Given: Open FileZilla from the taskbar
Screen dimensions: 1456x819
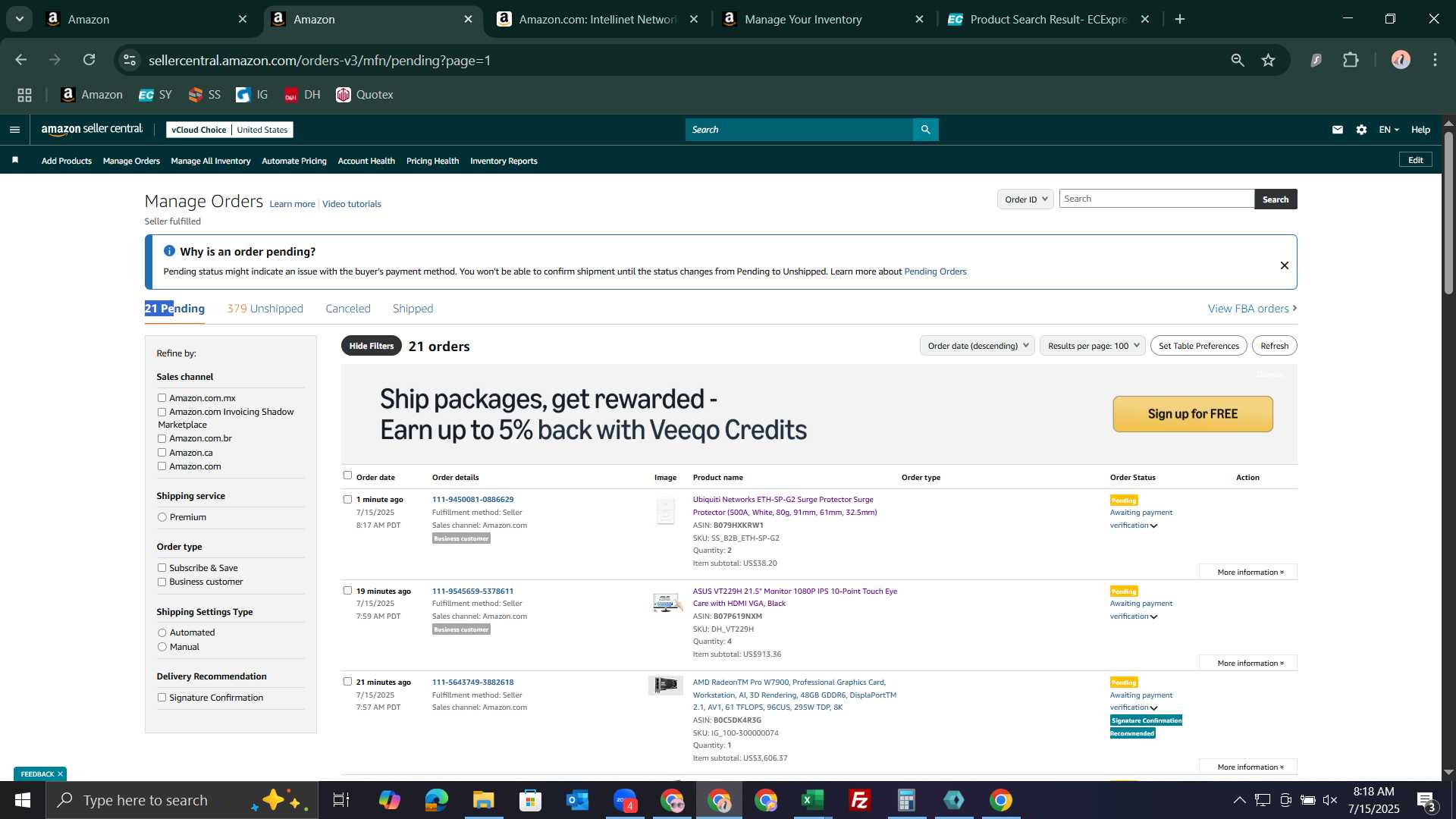Looking at the screenshot, I should [859, 800].
